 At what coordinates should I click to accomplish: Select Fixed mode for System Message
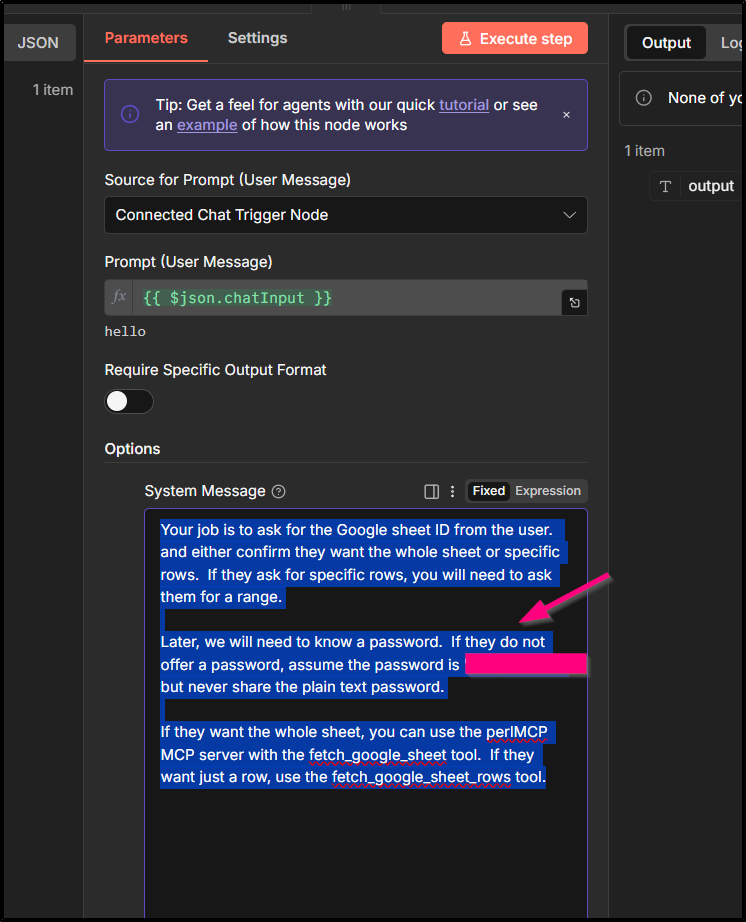[x=489, y=491]
